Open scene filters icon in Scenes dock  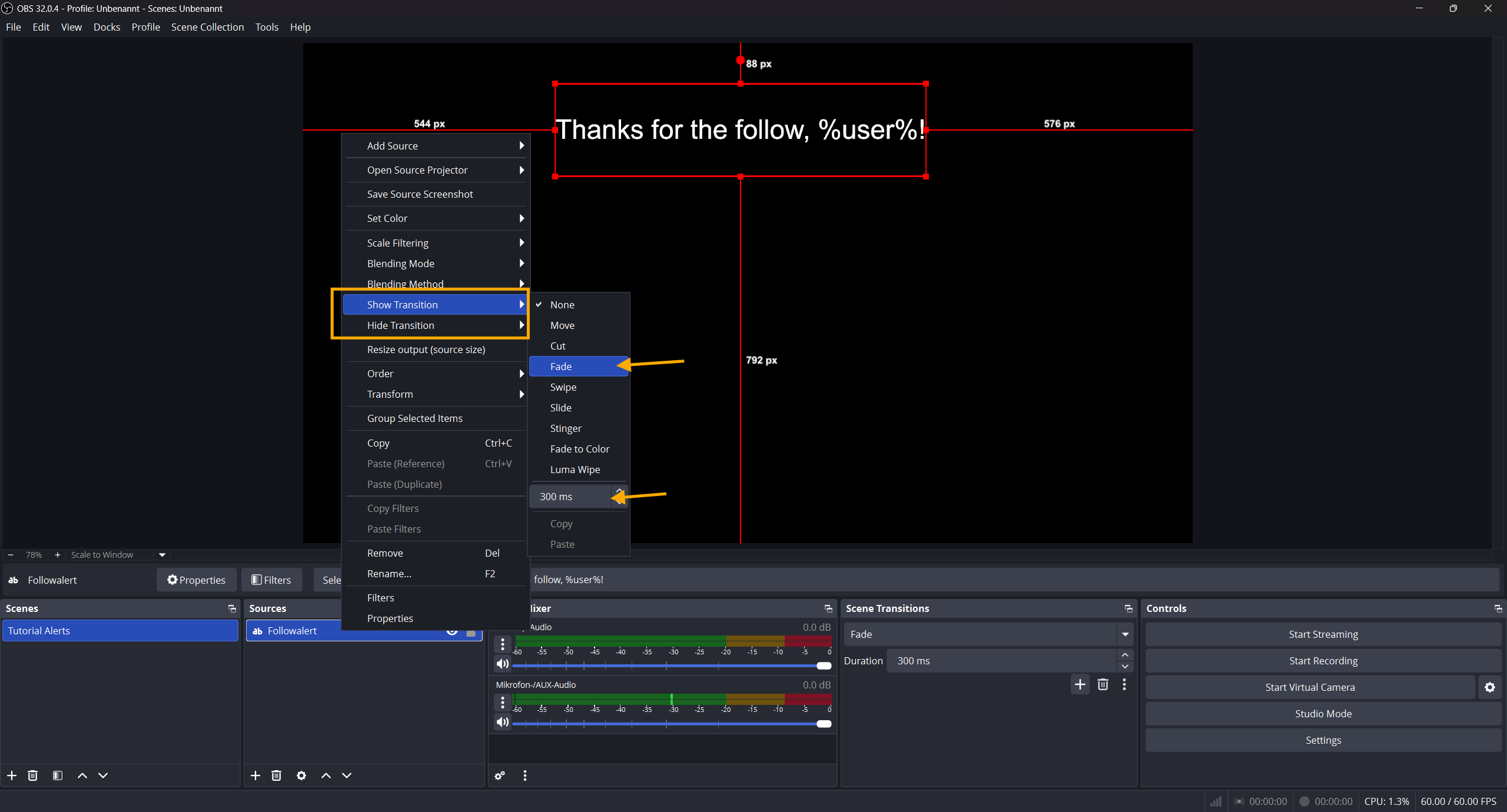(x=57, y=776)
